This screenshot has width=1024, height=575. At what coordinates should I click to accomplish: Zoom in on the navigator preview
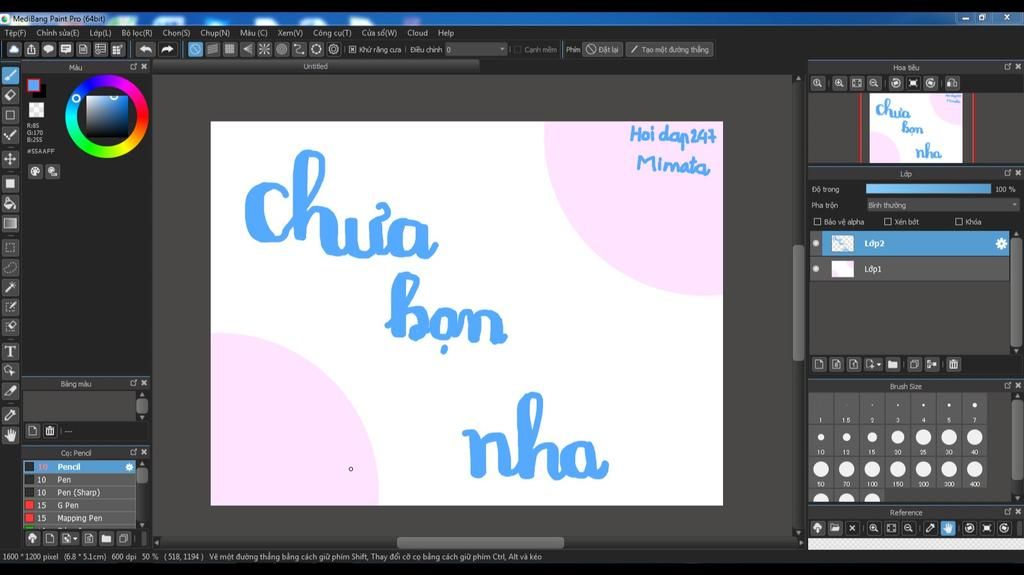[839, 83]
